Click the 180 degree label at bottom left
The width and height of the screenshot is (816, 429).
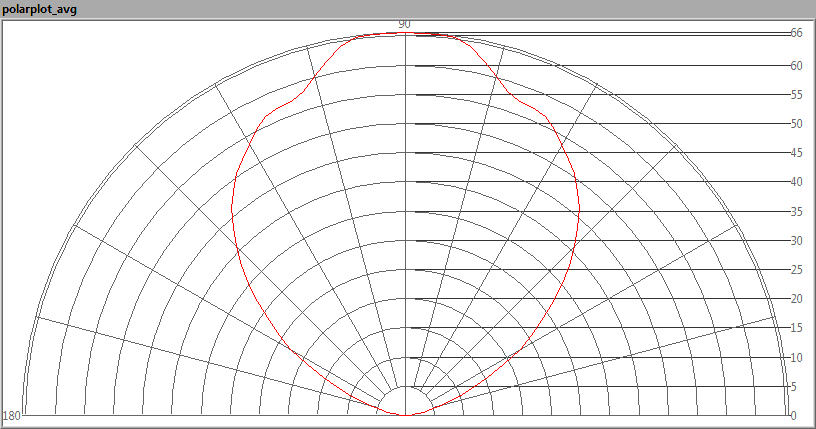[x=12, y=416]
